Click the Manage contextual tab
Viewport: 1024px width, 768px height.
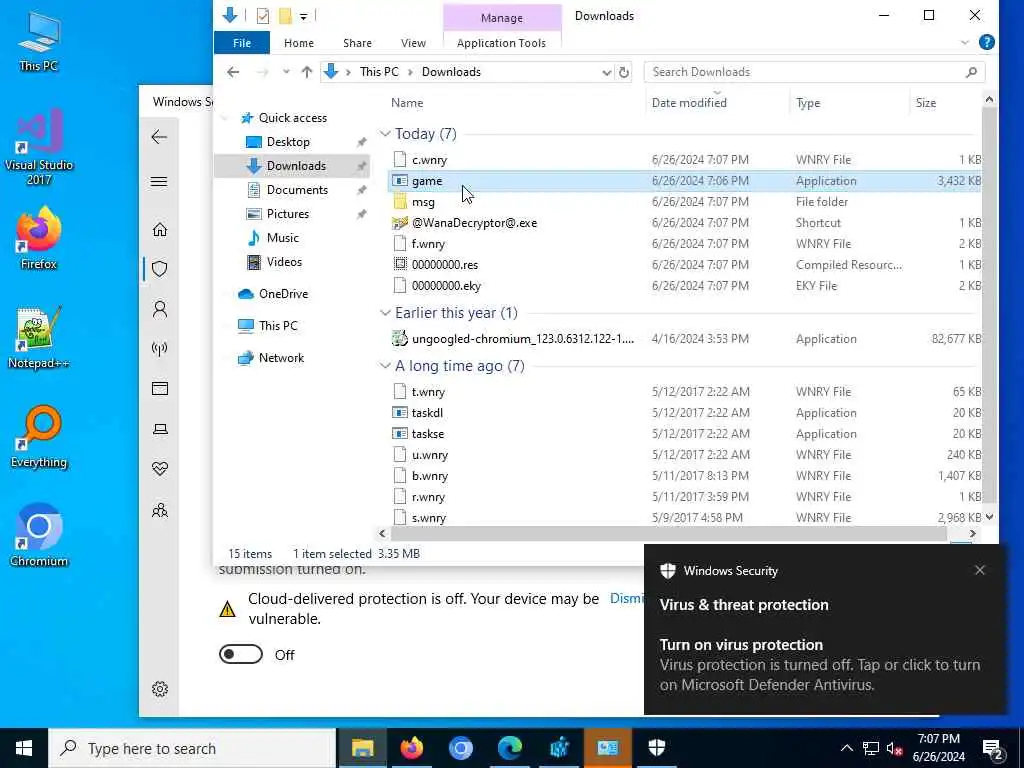coord(502,18)
